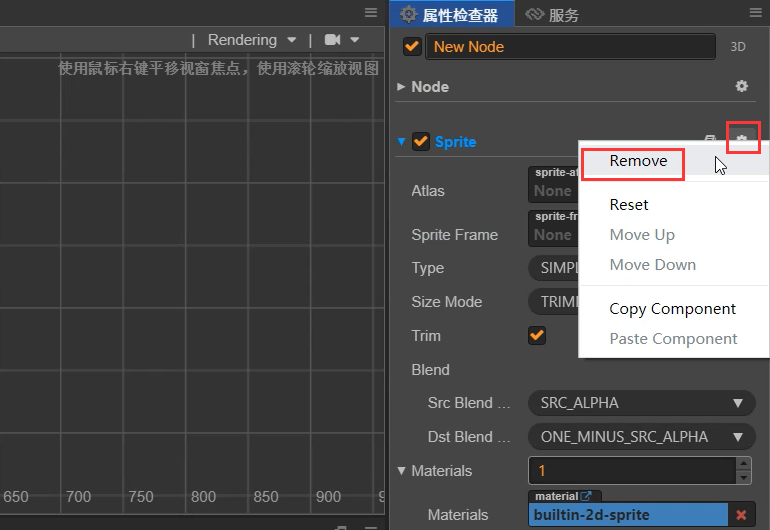Open the scene panel hamburger menu

click(370, 13)
